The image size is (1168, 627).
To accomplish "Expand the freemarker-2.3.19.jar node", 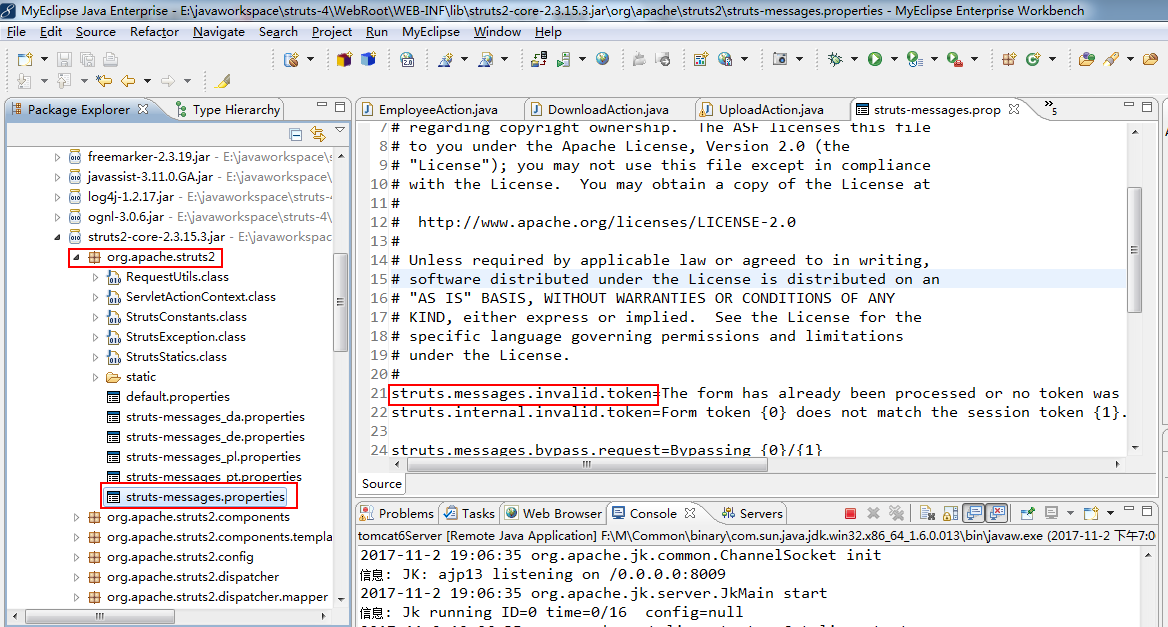I will (57, 156).
